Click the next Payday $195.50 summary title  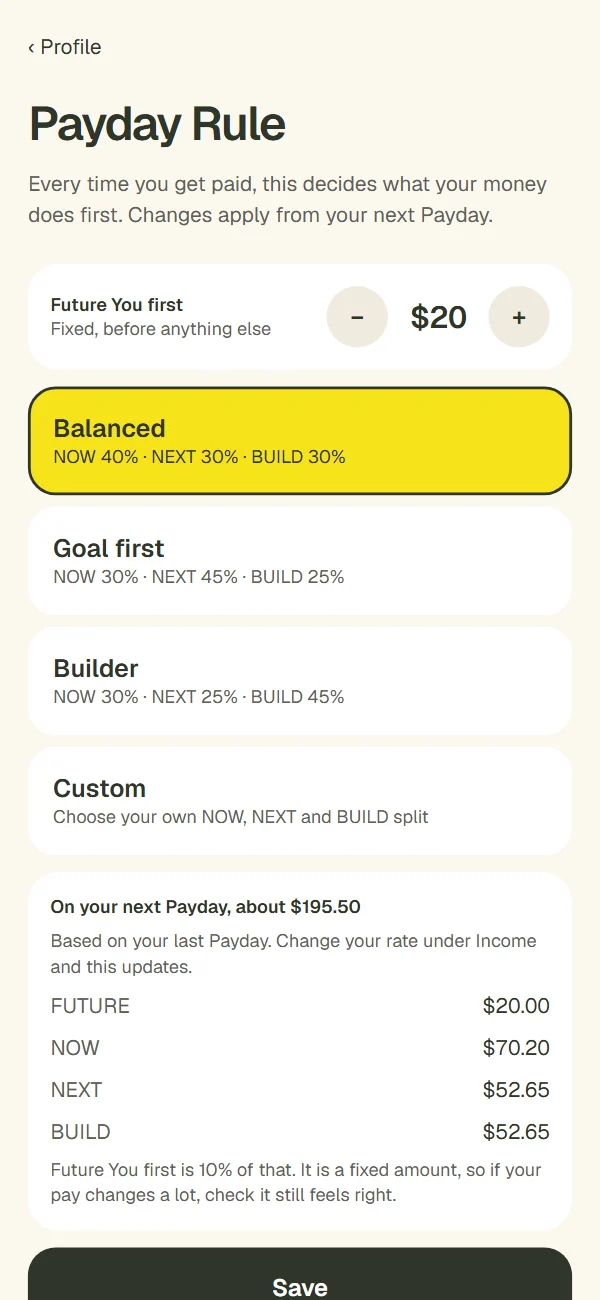pyautogui.click(x=206, y=907)
